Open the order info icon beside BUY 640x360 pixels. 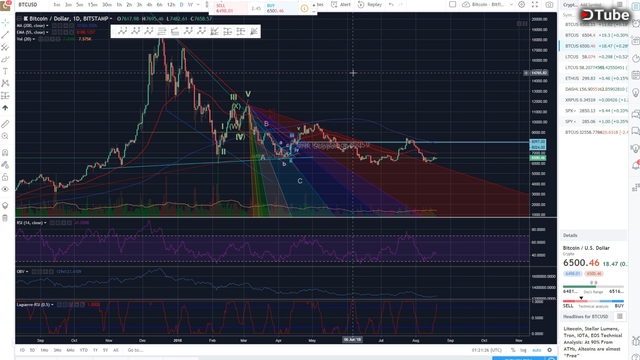304,8
